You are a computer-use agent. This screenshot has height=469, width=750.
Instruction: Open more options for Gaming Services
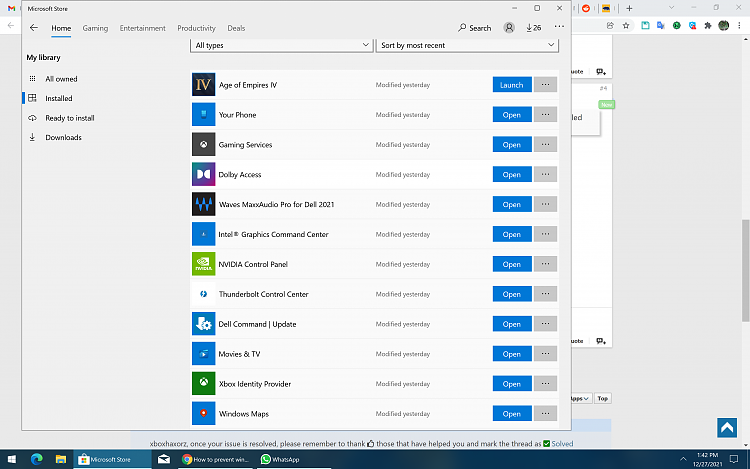point(545,144)
